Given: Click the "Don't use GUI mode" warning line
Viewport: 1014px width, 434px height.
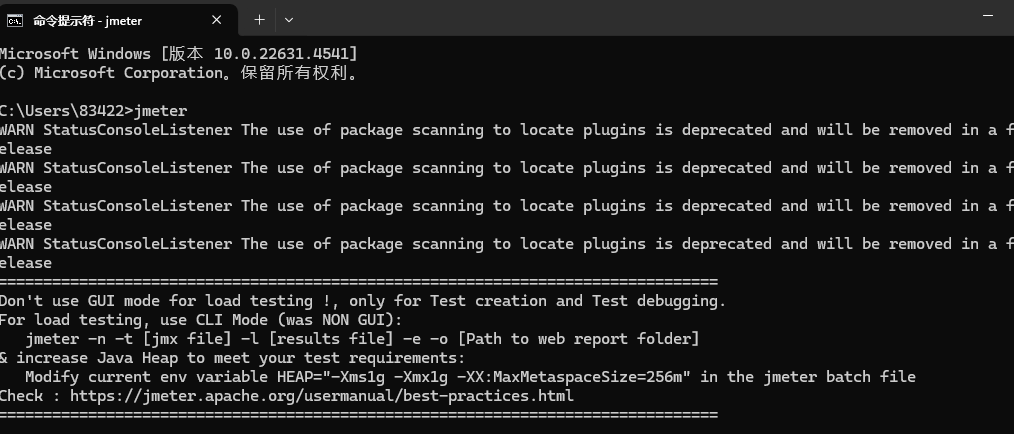Looking at the screenshot, I should (x=363, y=301).
